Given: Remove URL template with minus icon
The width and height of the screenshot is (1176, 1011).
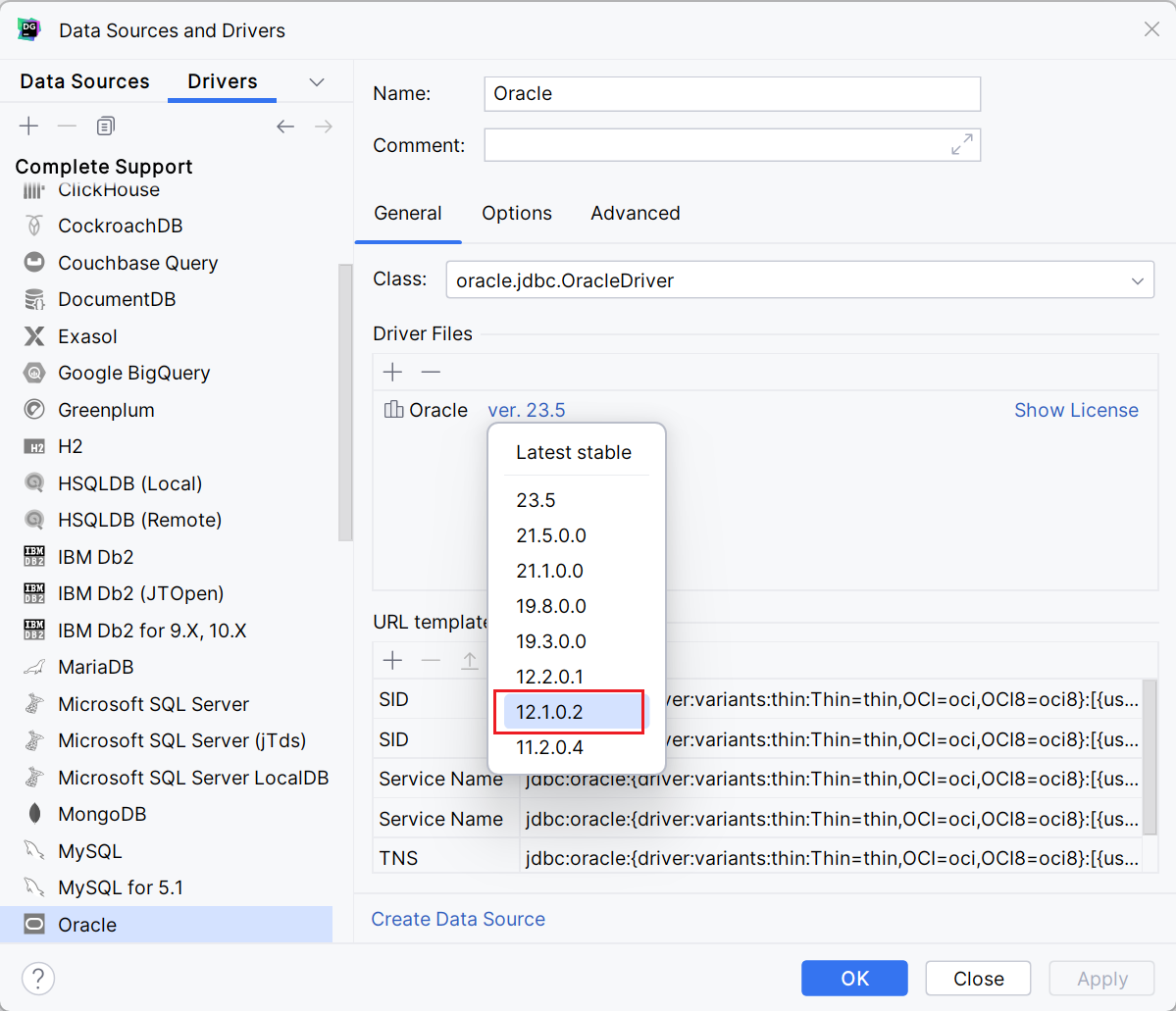Looking at the screenshot, I should pos(431,661).
